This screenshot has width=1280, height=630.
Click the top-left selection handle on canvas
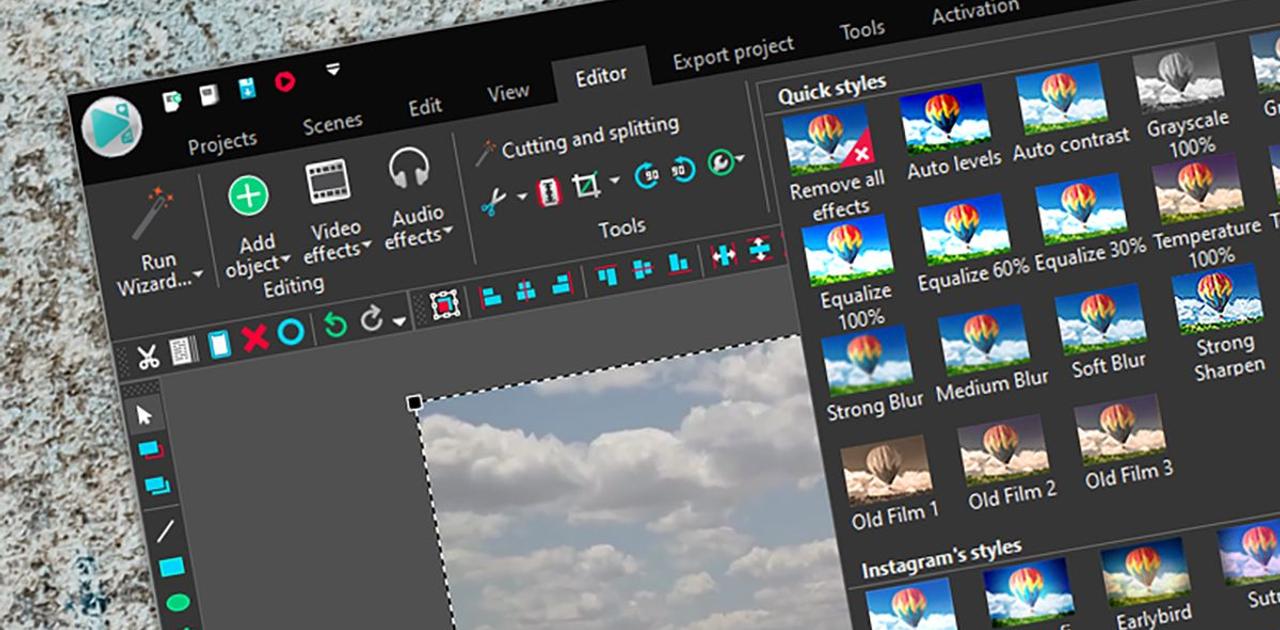pyautogui.click(x=414, y=402)
